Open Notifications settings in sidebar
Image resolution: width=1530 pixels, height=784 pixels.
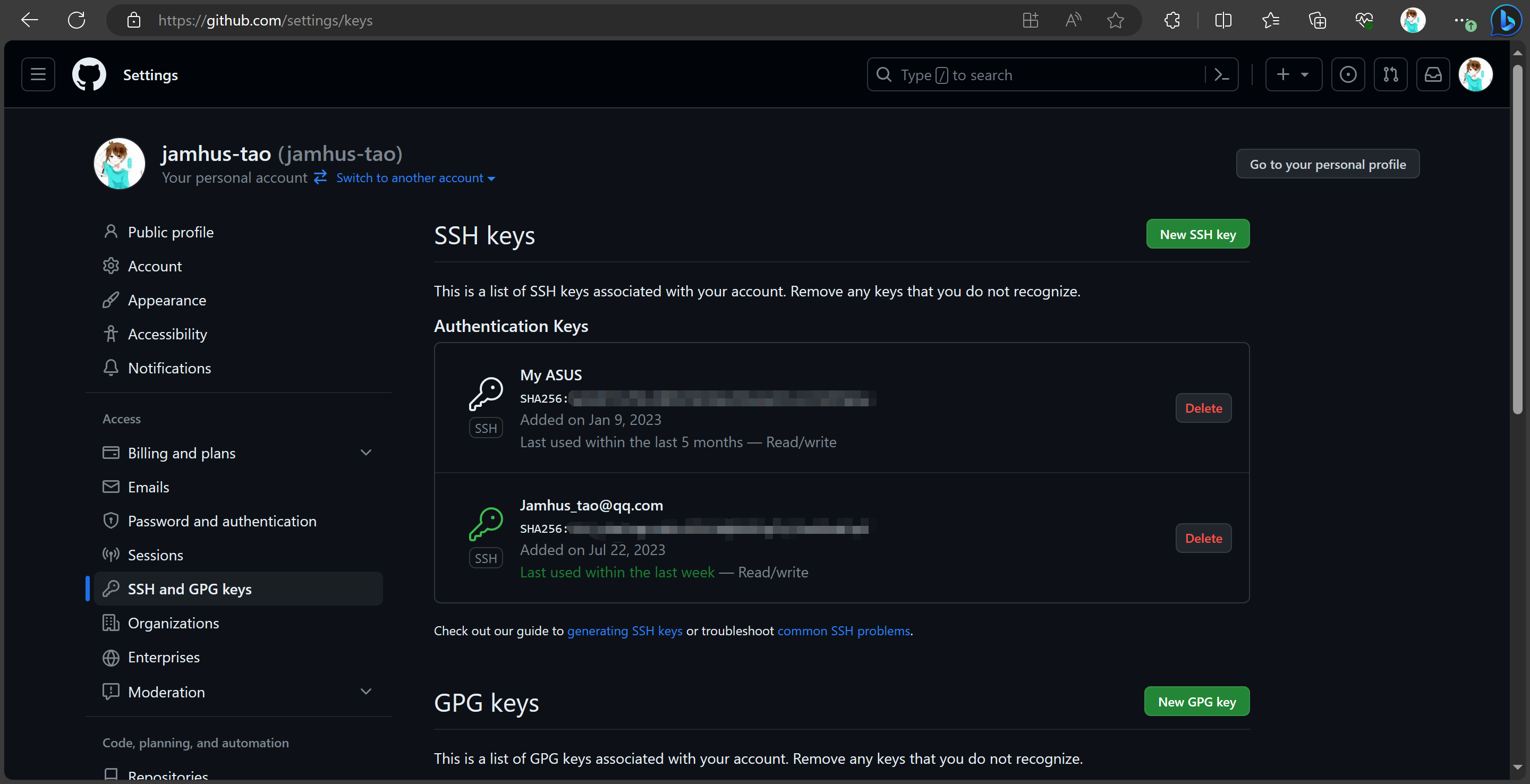[238, 368]
